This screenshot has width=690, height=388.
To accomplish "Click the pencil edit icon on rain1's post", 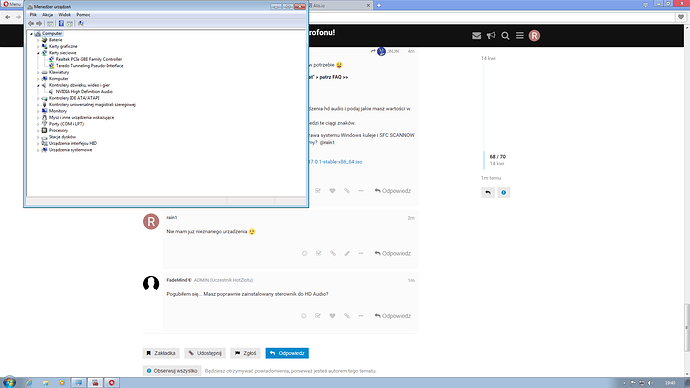I will pos(347,253).
